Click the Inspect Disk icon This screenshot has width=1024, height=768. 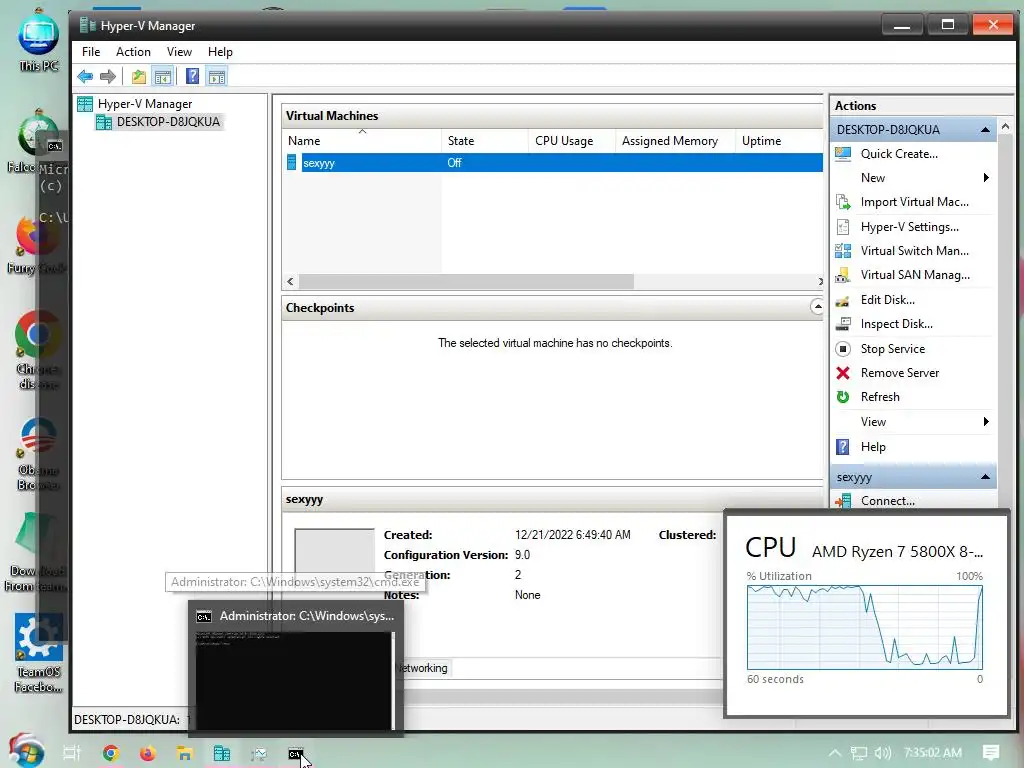(x=843, y=324)
